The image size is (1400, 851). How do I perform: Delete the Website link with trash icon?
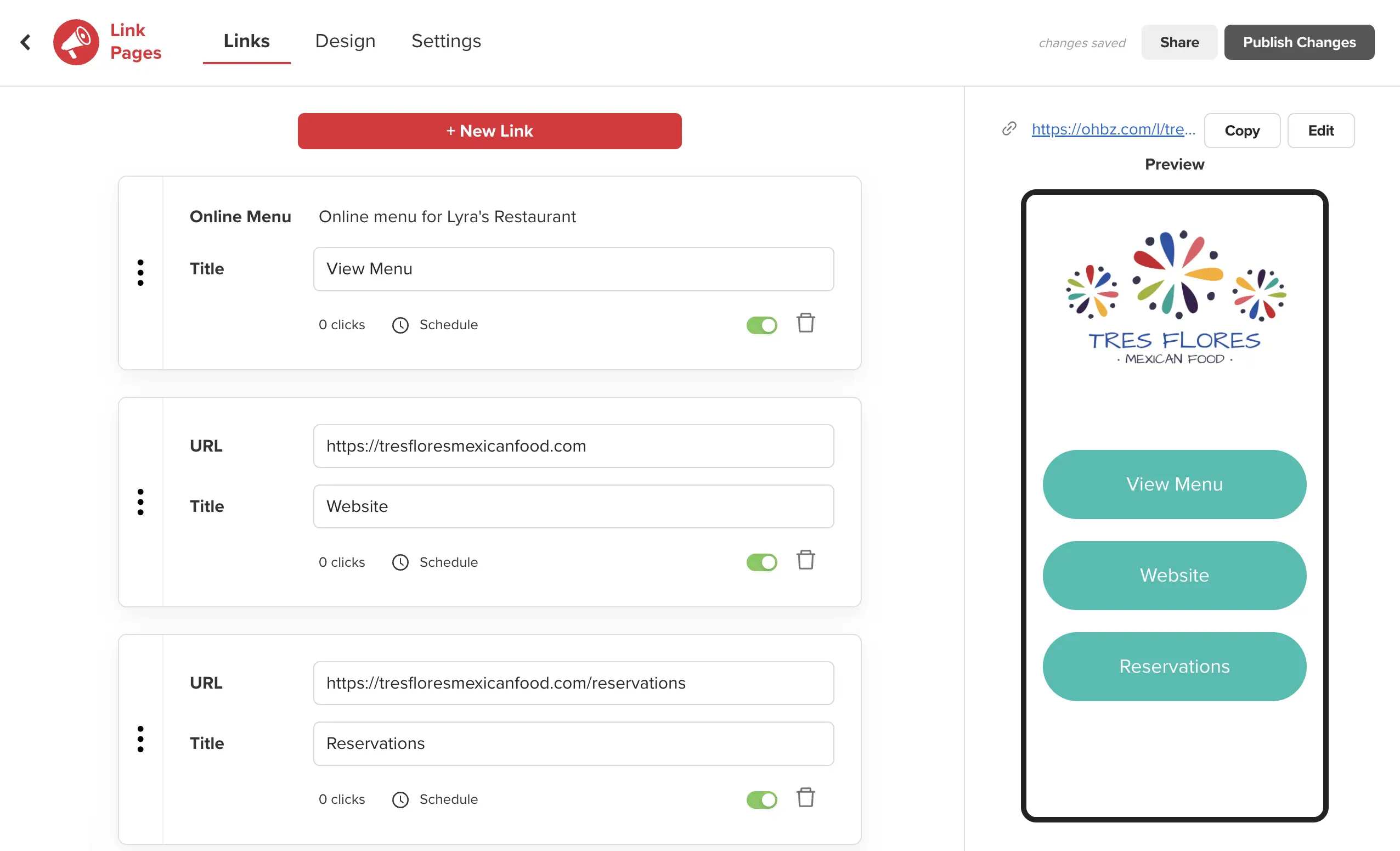pyautogui.click(x=805, y=560)
